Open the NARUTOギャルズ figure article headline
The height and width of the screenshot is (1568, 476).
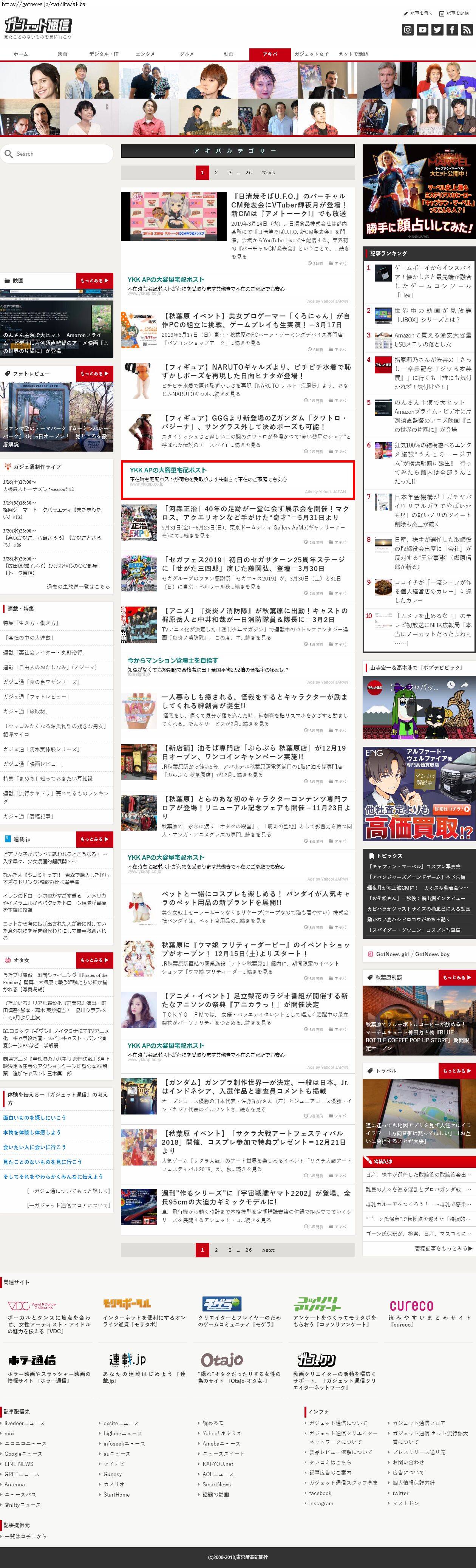coord(256,371)
